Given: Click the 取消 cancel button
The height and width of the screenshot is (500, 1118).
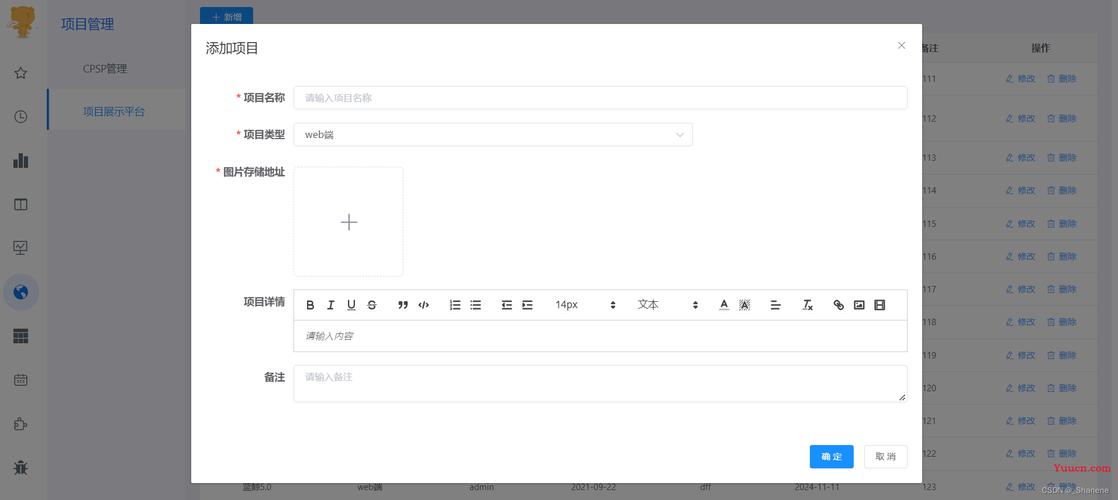Looking at the screenshot, I should click(885, 457).
